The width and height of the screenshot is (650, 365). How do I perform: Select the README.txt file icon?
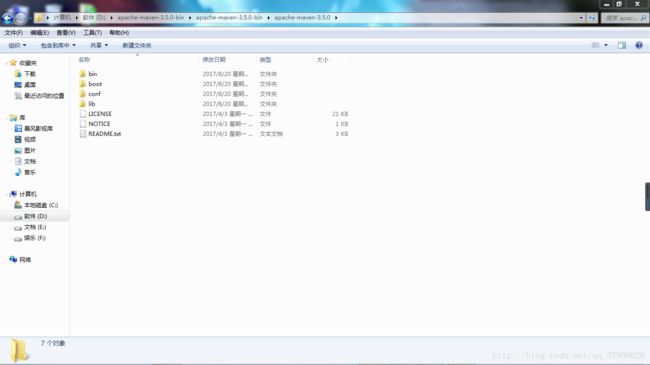pyautogui.click(x=83, y=134)
